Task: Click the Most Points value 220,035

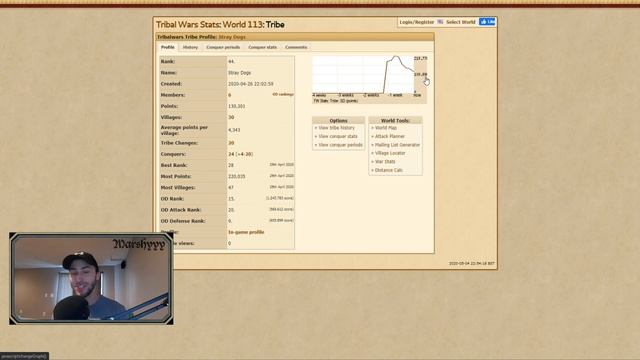Action: point(237,177)
